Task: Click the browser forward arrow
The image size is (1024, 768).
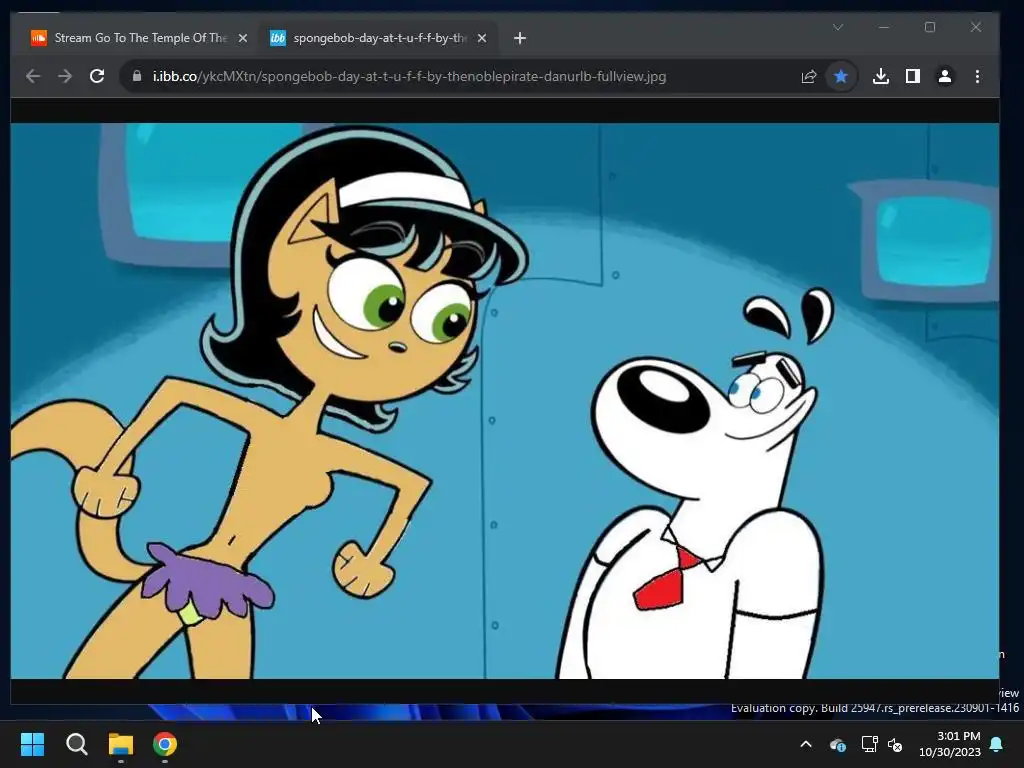Action: click(x=65, y=76)
